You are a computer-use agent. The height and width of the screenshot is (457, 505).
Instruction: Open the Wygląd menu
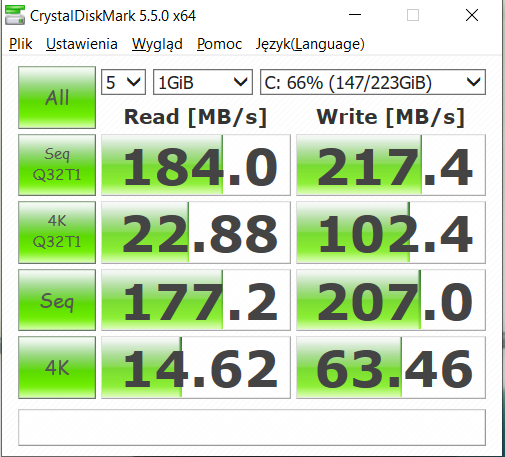point(157,44)
